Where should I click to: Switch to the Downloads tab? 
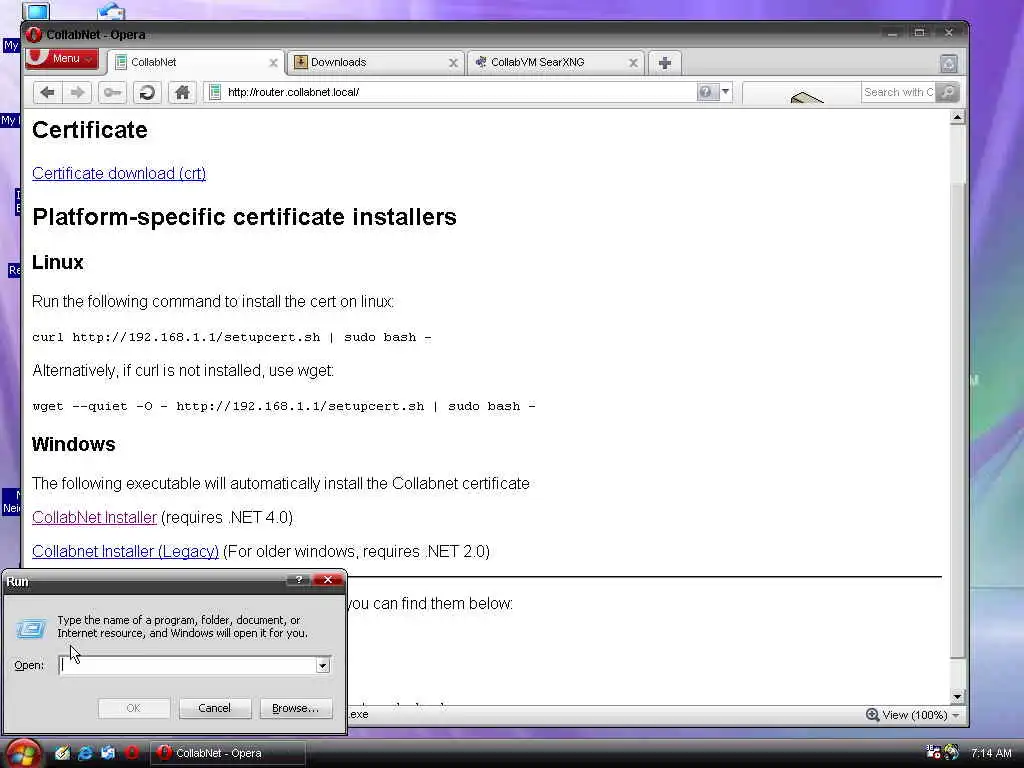click(x=376, y=62)
